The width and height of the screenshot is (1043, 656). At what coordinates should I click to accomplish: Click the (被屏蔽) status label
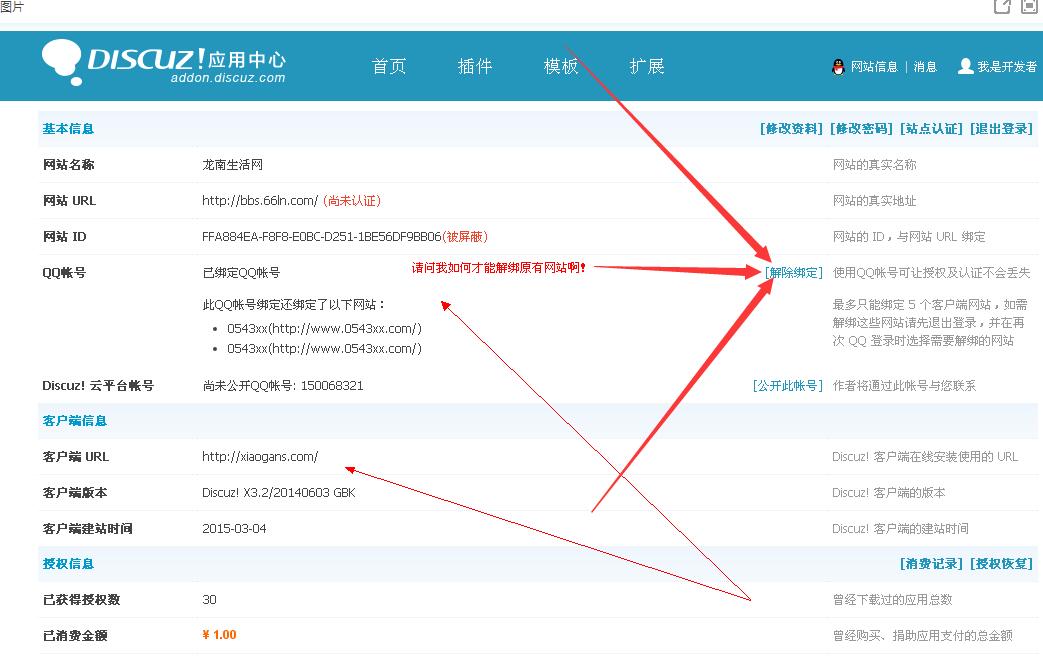click(465, 237)
